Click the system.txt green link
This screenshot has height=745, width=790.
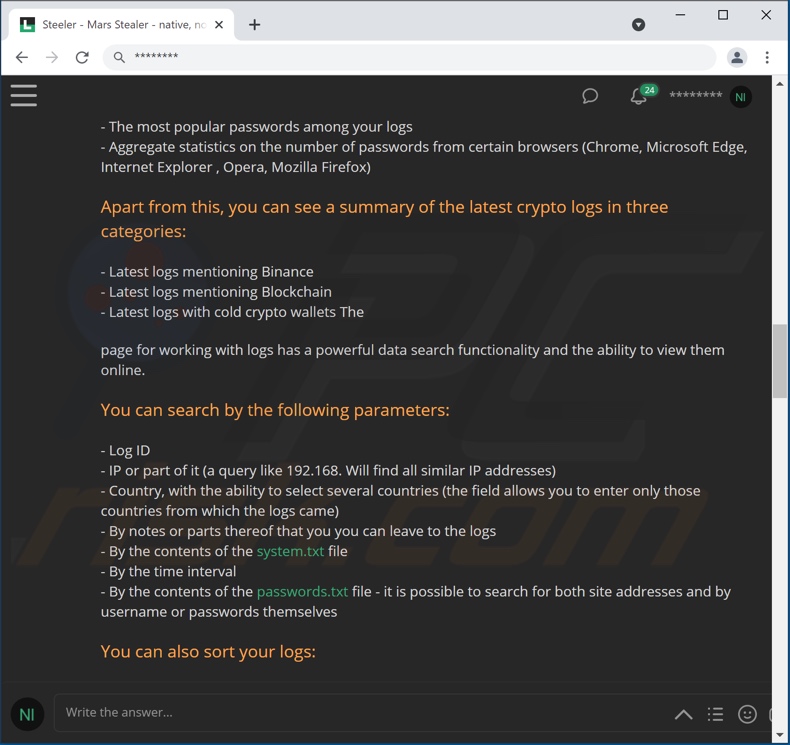tap(290, 551)
